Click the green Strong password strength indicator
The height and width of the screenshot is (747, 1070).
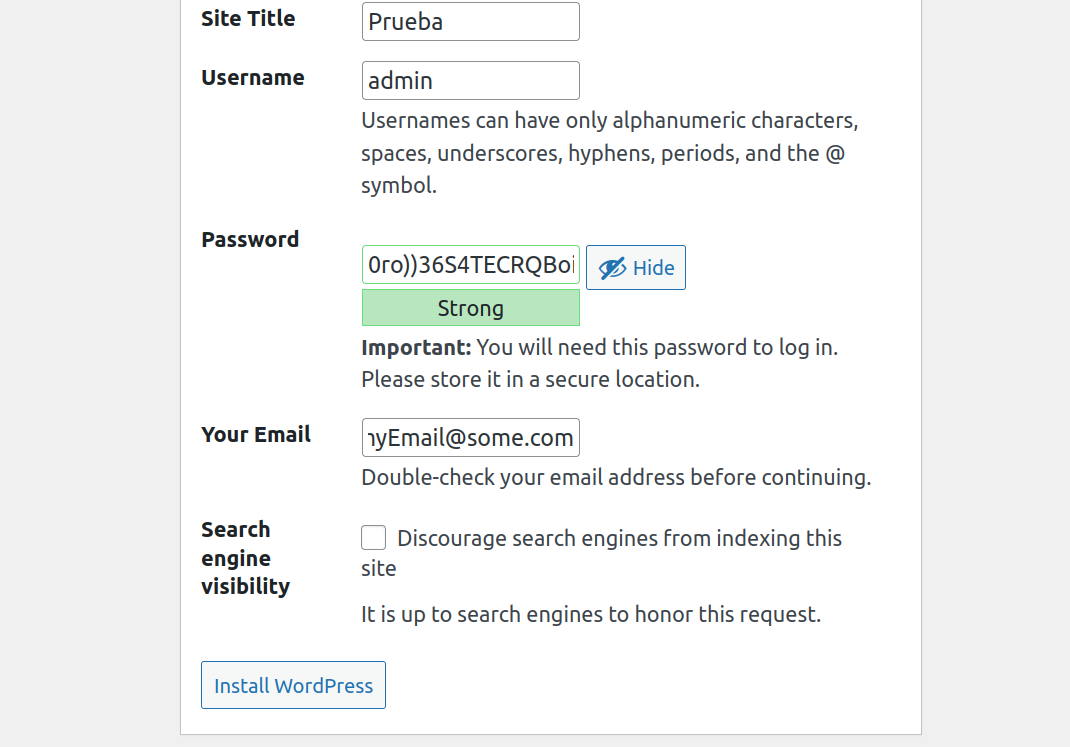coord(470,308)
